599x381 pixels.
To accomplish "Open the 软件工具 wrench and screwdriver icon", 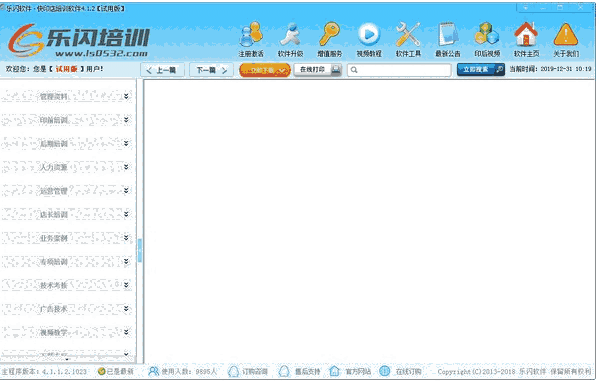I will click(408, 34).
